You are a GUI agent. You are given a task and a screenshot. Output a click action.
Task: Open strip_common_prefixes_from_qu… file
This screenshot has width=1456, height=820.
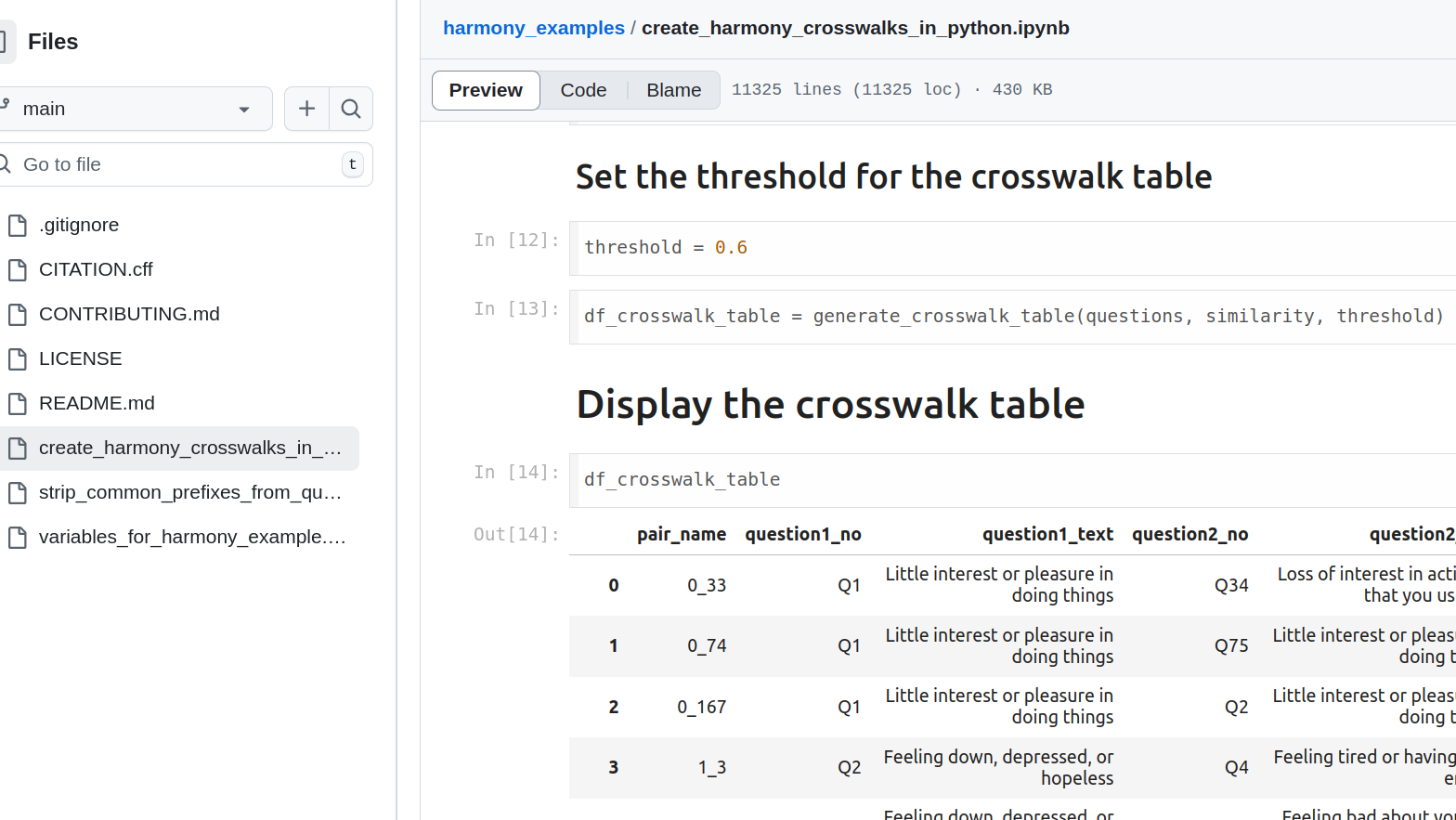point(190,492)
